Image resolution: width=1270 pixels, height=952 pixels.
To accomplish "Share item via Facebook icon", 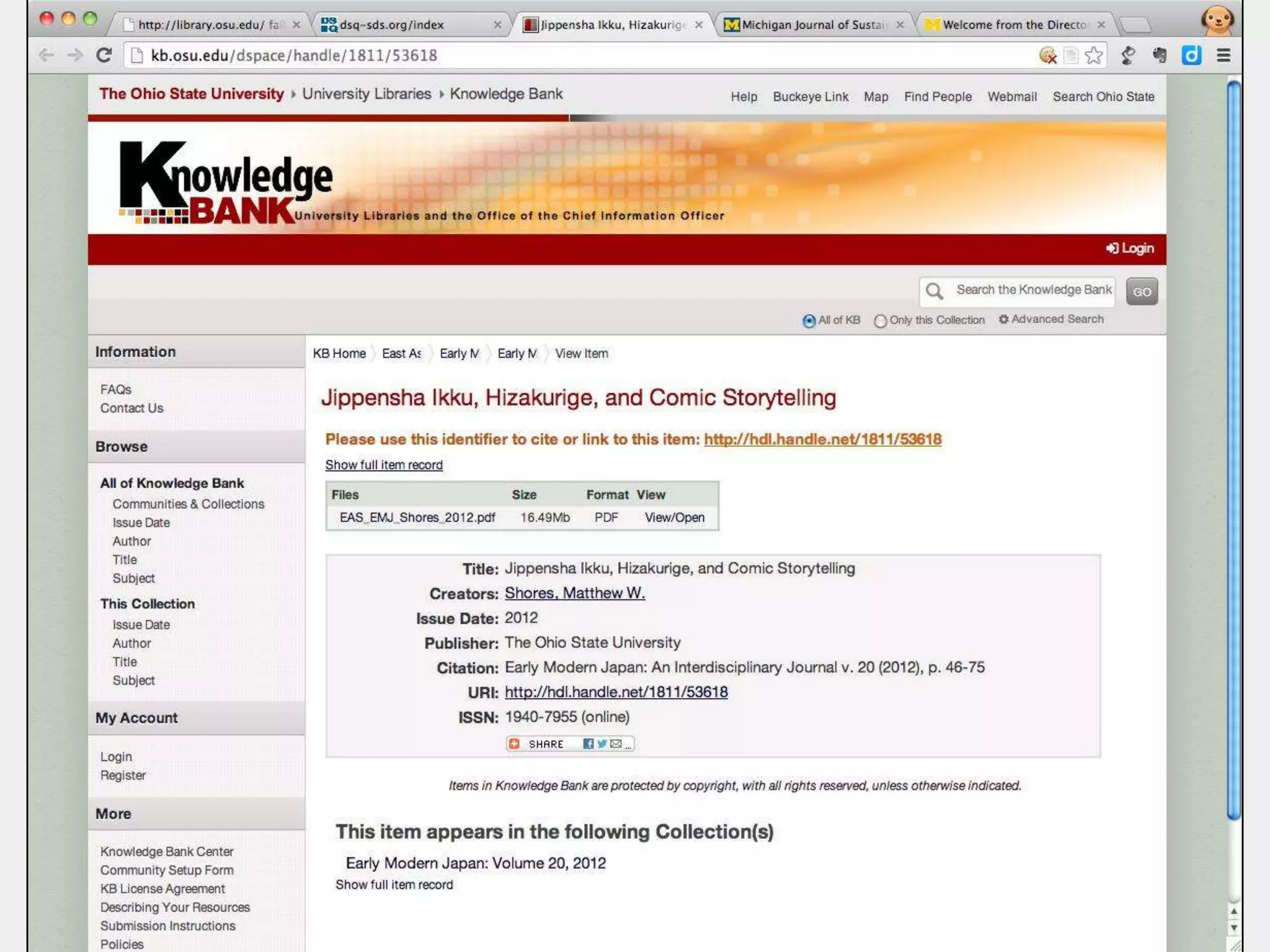I will pos(588,744).
